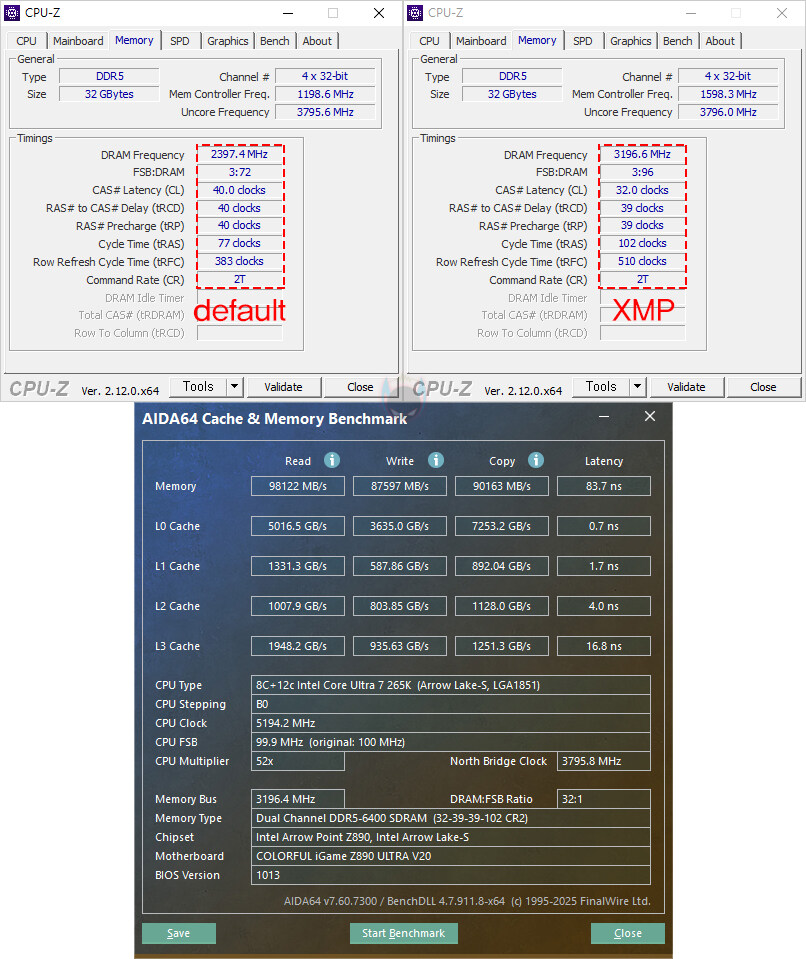Open the About tab in the right CPU-Z window
This screenshot has height=959, width=806.
(x=720, y=41)
